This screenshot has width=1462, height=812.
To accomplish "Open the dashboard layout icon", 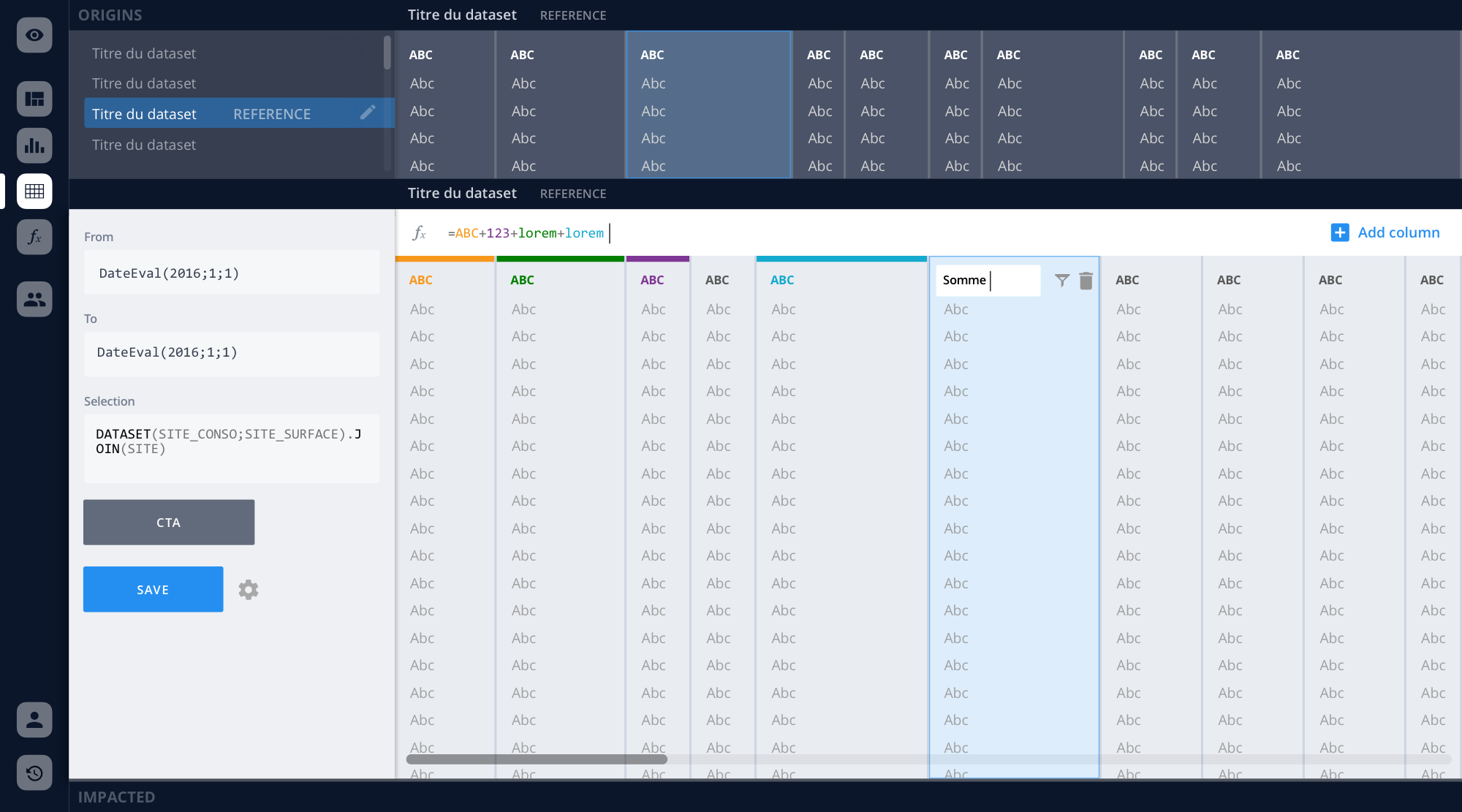I will [x=34, y=99].
